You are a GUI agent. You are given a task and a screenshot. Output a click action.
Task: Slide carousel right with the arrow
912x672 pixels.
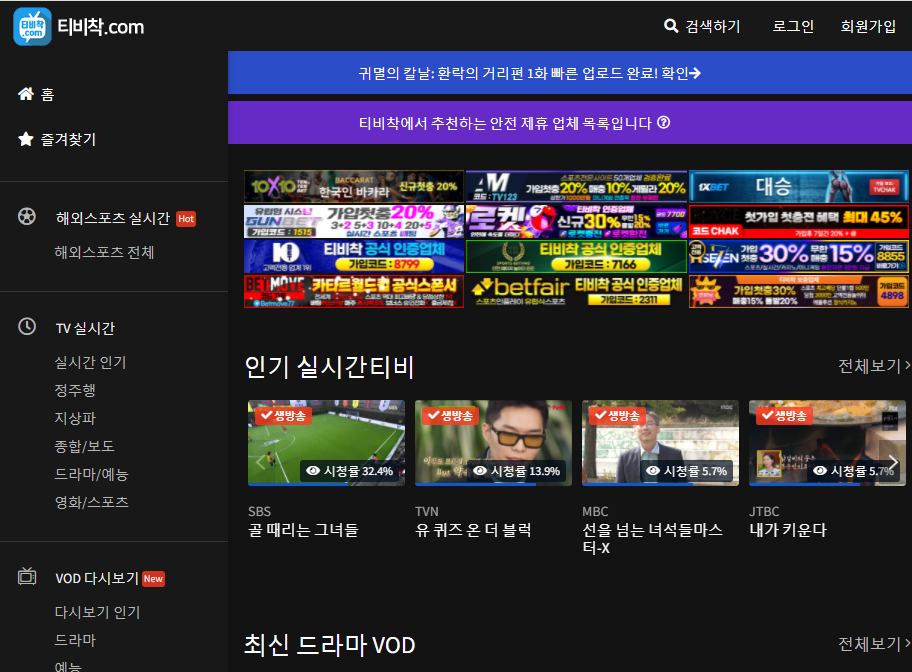coord(893,463)
